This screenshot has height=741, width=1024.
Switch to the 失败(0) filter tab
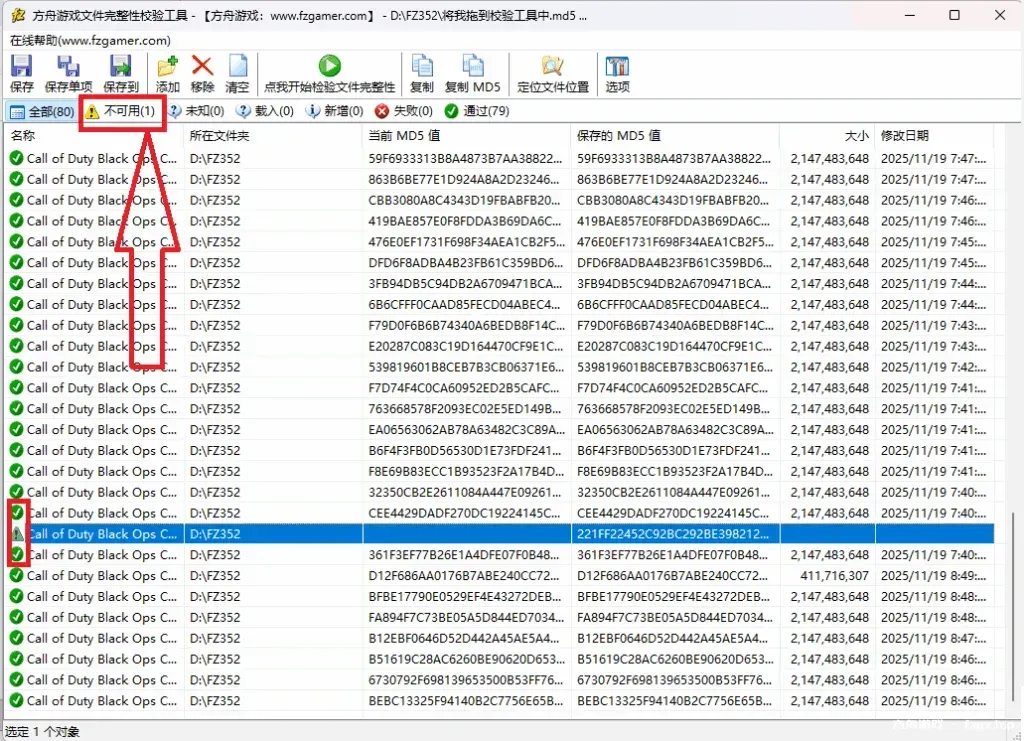pyautogui.click(x=404, y=111)
